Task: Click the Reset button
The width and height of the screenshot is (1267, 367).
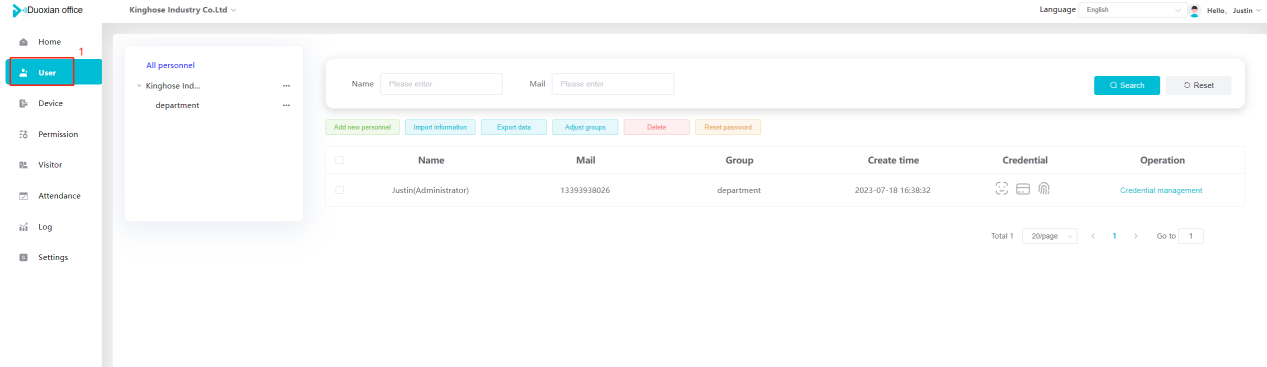Action: (1198, 85)
